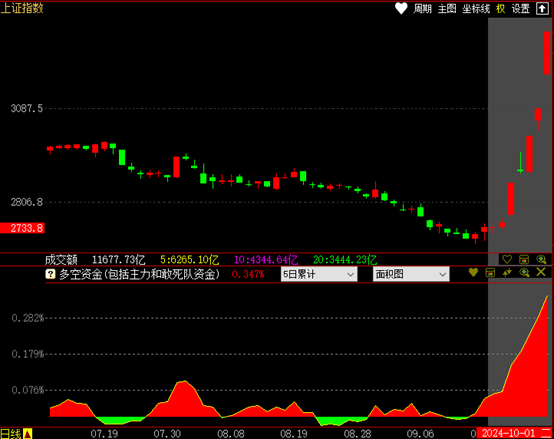Screen dimensions: 554x439
Task: Open the 主图 main chart menu
Action: pyautogui.click(x=447, y=9)
